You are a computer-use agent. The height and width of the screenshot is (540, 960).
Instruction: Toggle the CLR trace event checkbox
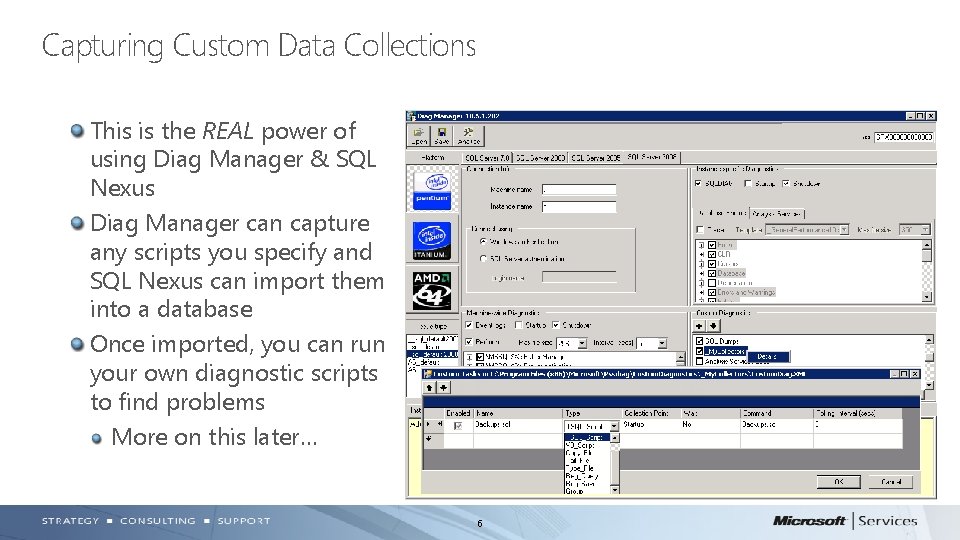pos(711,254)
